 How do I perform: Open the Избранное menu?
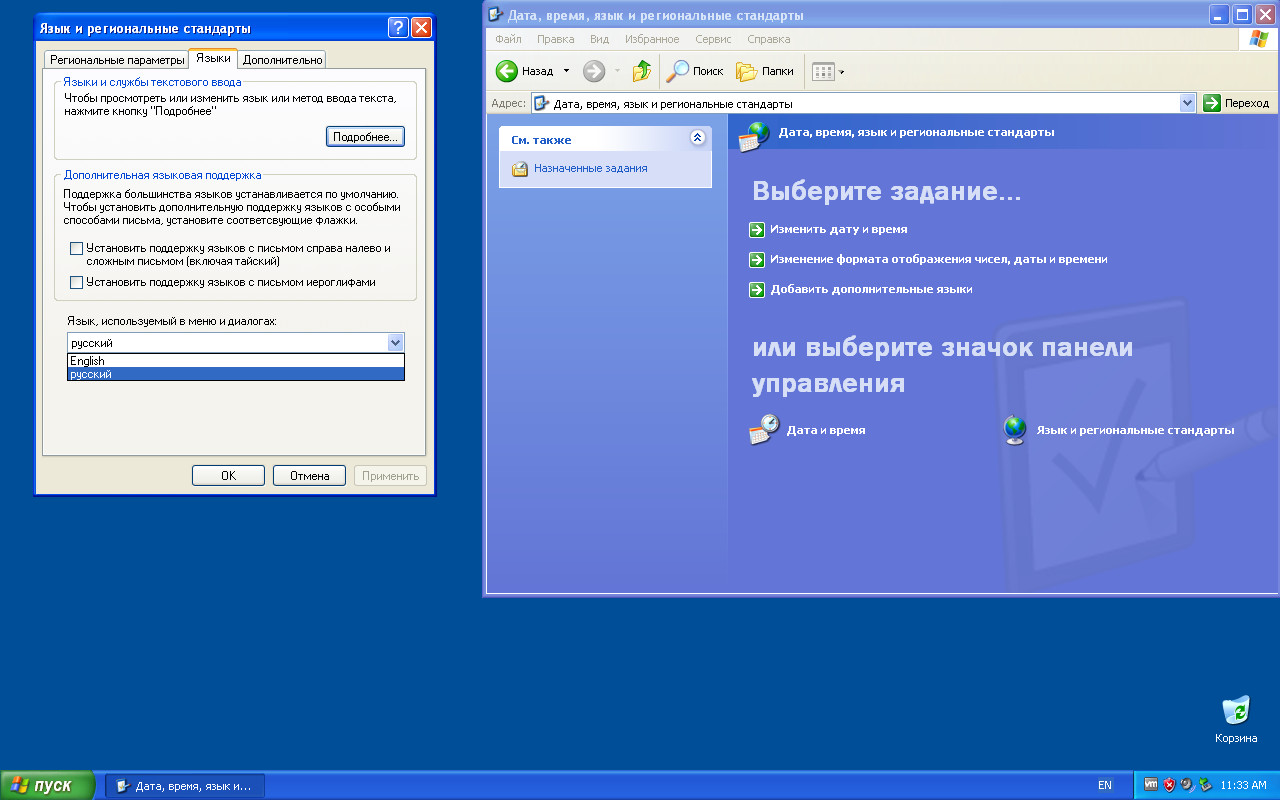(x=652, y=39)
